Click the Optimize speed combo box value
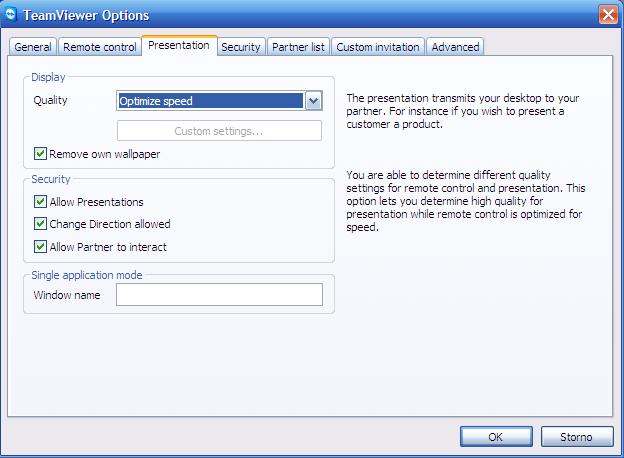The height and width of the screenshot is (458, 624). click(211, 101)
